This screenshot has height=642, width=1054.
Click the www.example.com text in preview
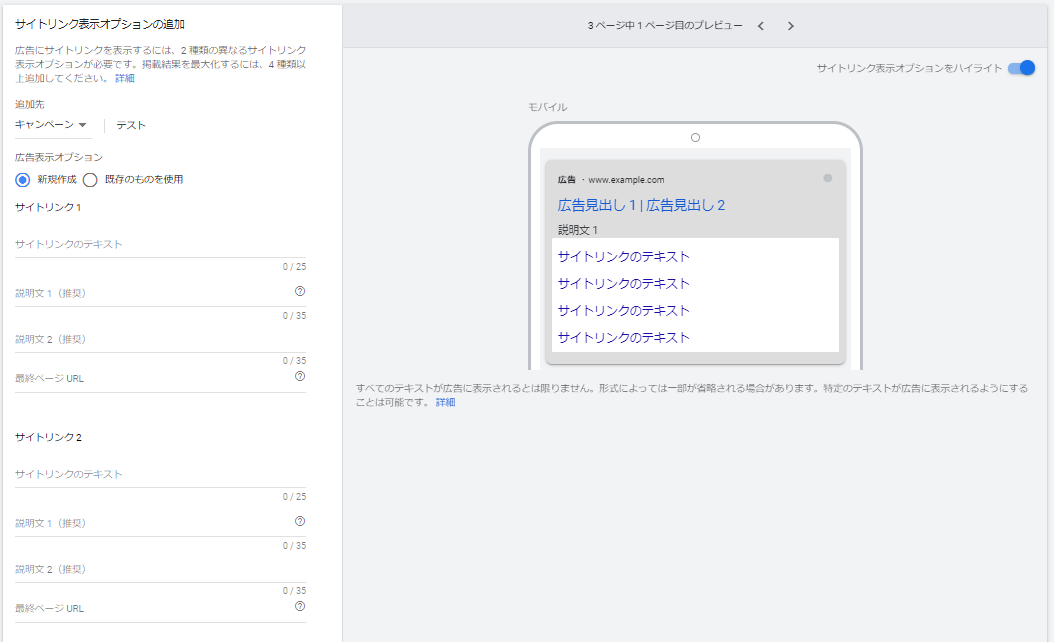click(x=626, y=179)
